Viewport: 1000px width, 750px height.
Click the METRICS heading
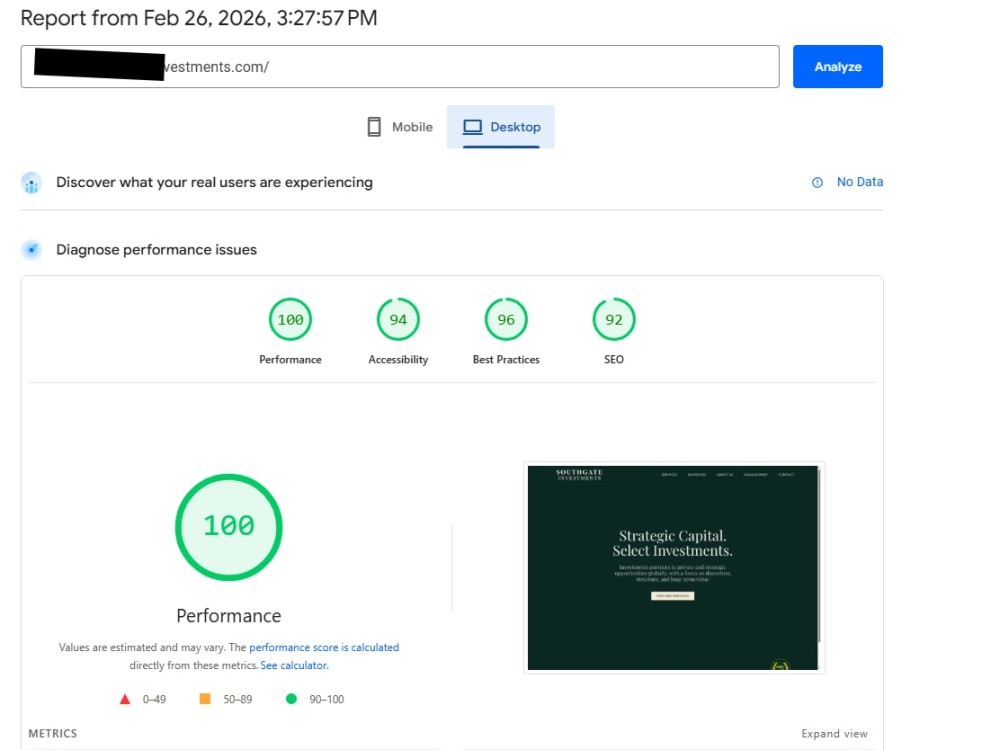point(53,733)
